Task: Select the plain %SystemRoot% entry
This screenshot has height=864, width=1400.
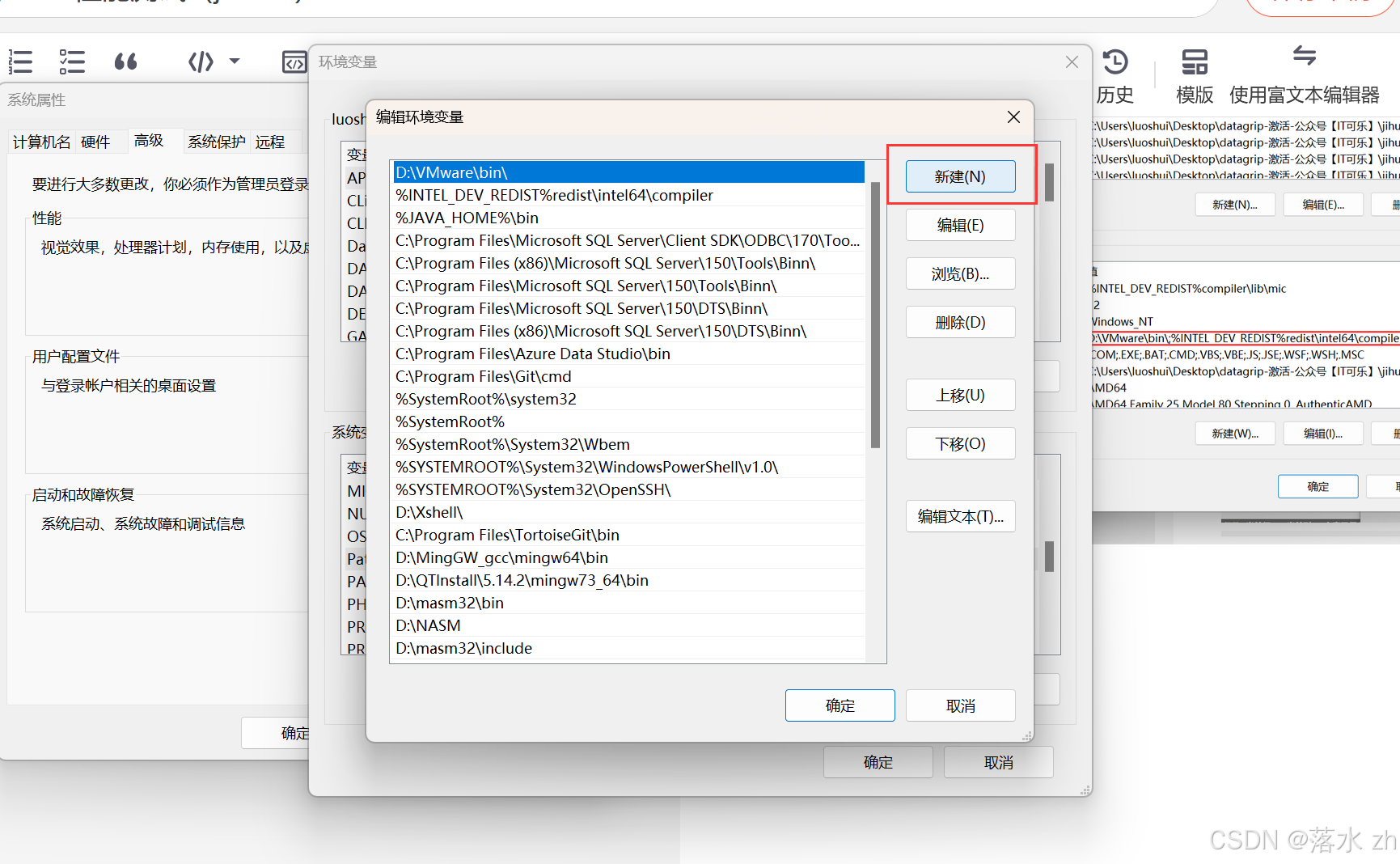Action: pos(628,421)
